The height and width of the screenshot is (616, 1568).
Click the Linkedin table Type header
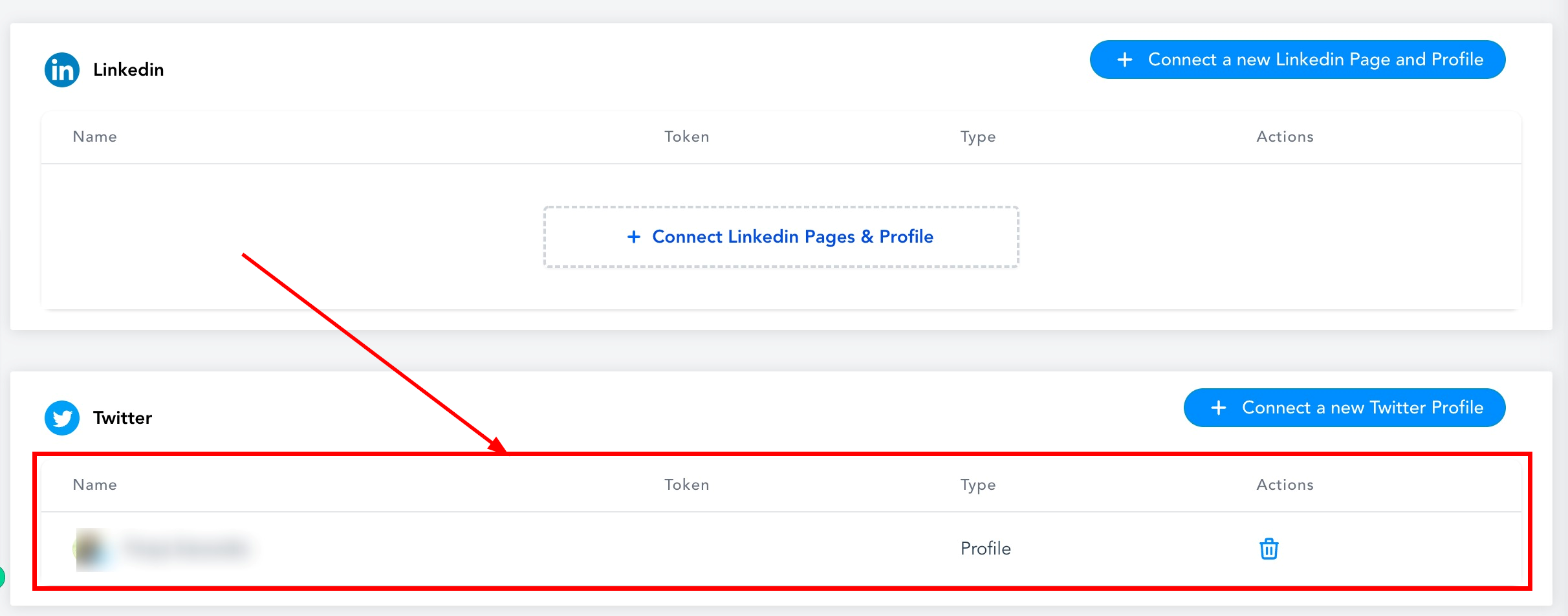[x=978, y=137]
